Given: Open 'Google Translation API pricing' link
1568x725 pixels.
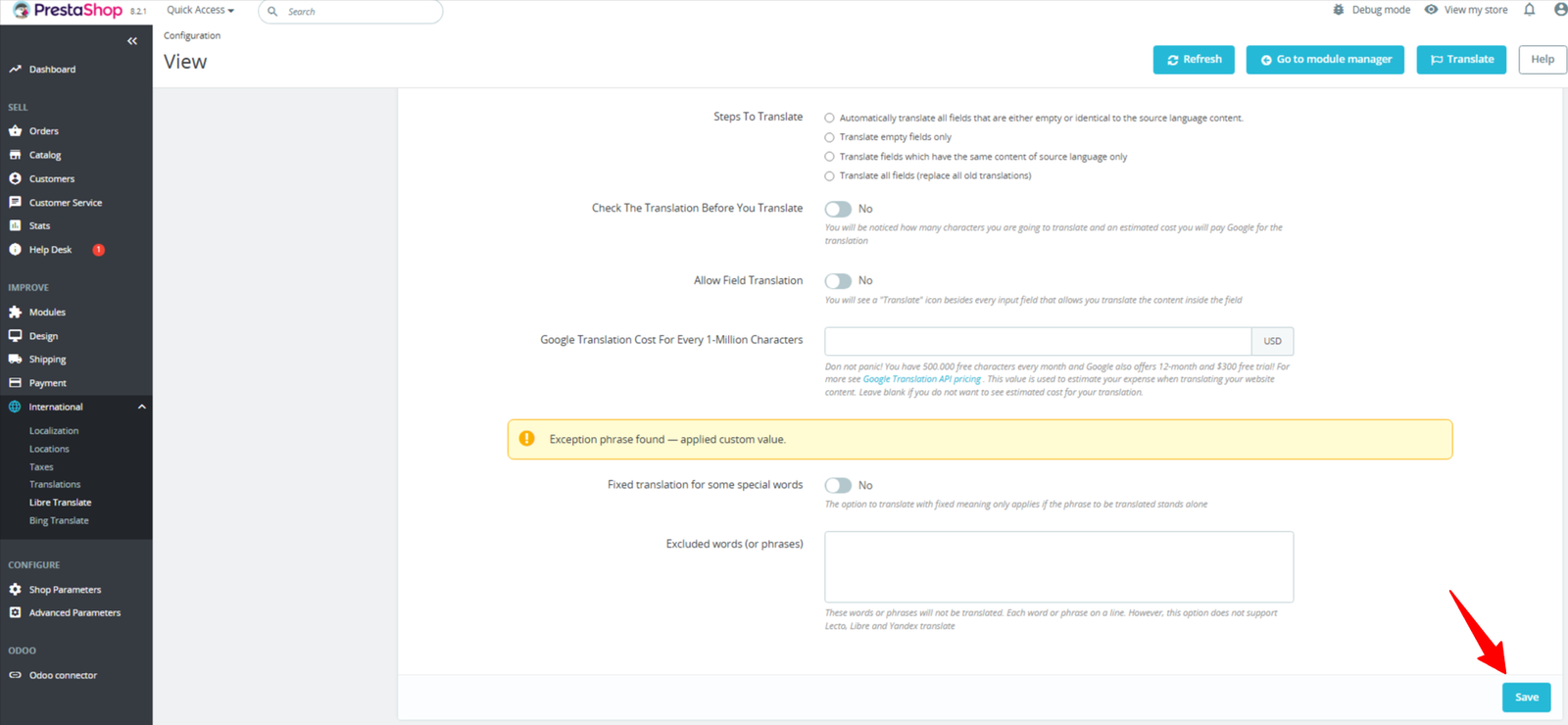Looking at the screenshot, I should (921, 379).
